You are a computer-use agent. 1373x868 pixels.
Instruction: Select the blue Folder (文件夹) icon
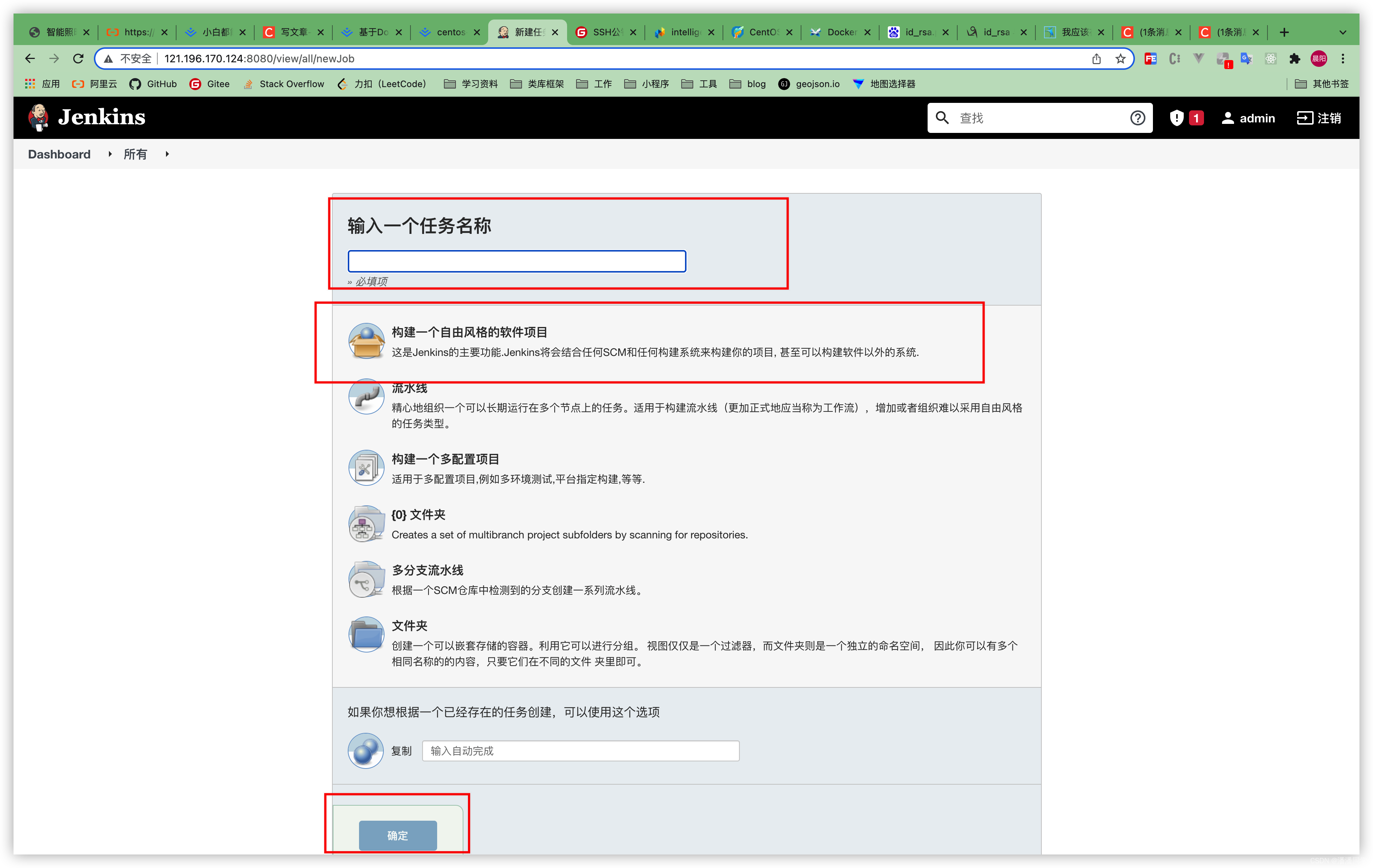click(366, 634)
